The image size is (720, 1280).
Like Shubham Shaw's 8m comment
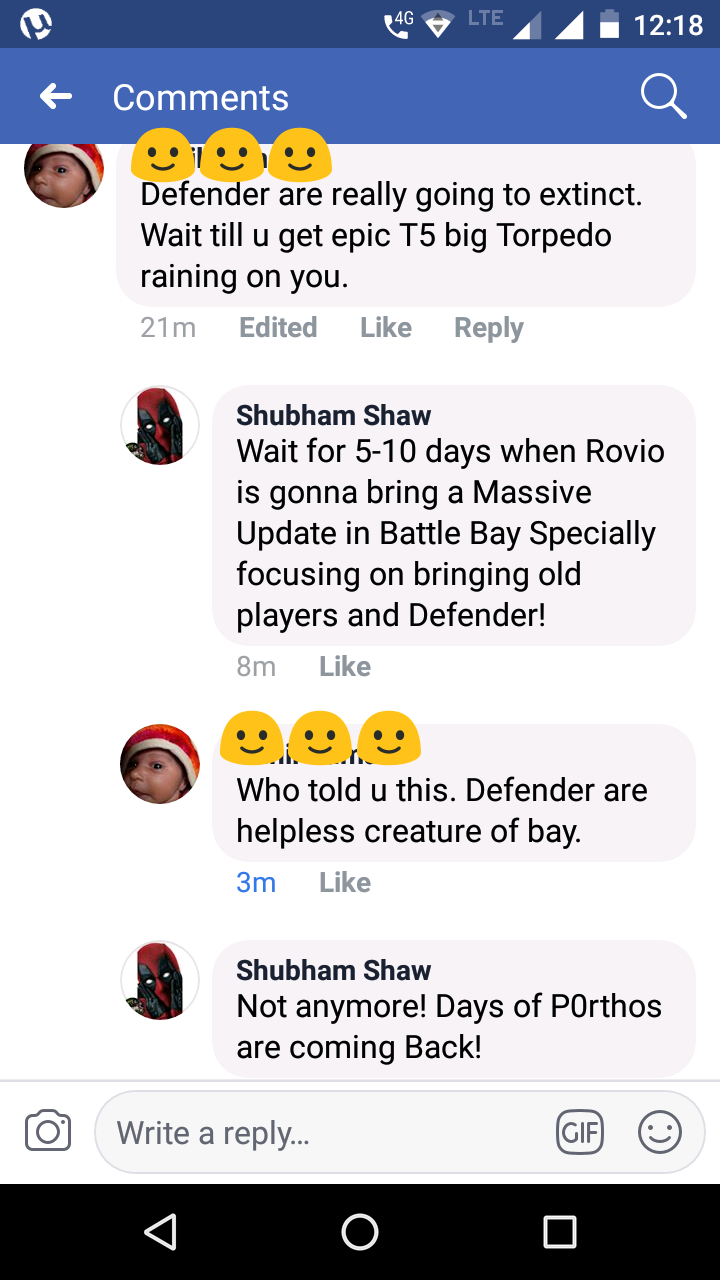click(x=345, y=667)
